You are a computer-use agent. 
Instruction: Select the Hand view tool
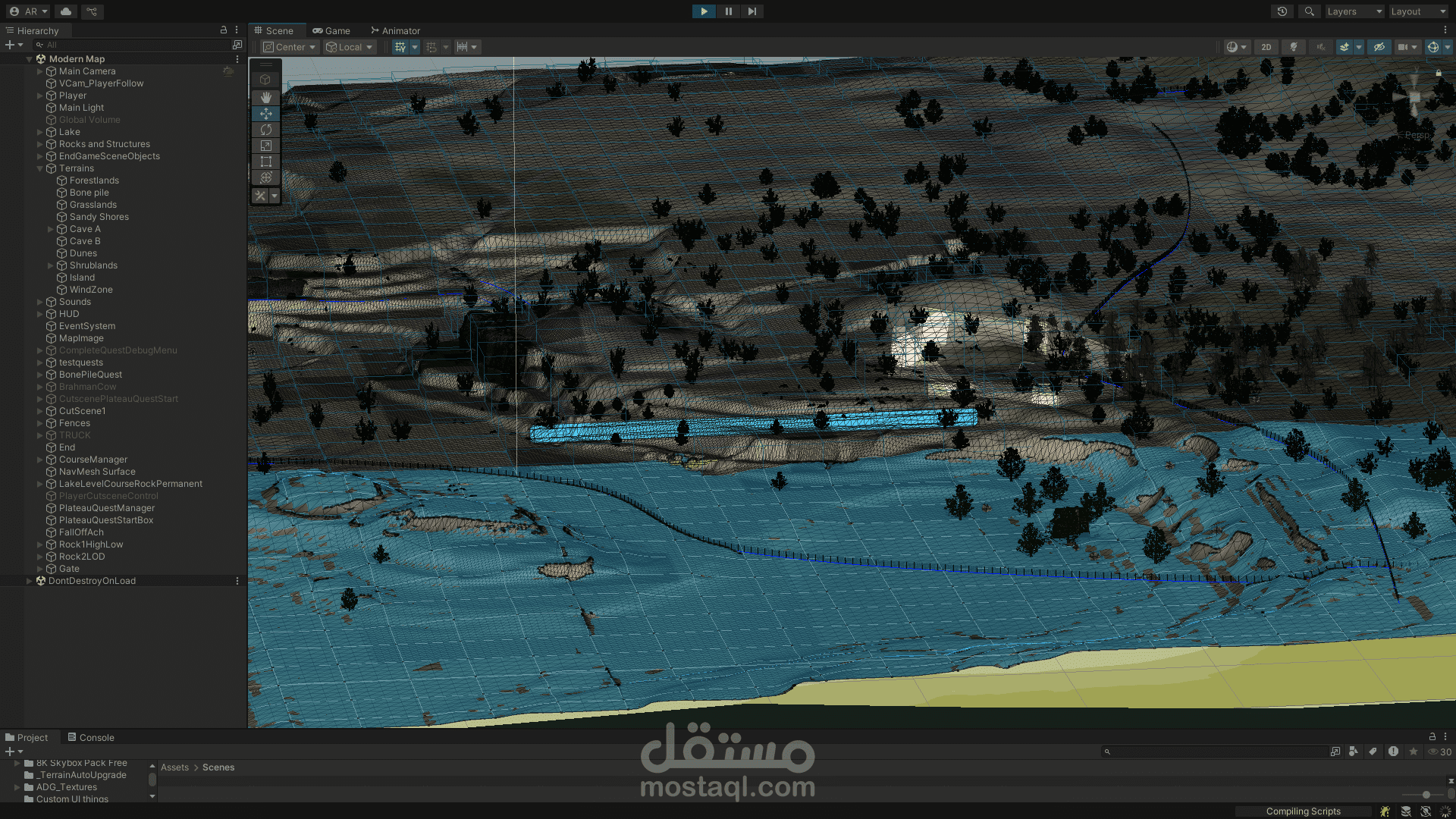(x=265, y=97)
